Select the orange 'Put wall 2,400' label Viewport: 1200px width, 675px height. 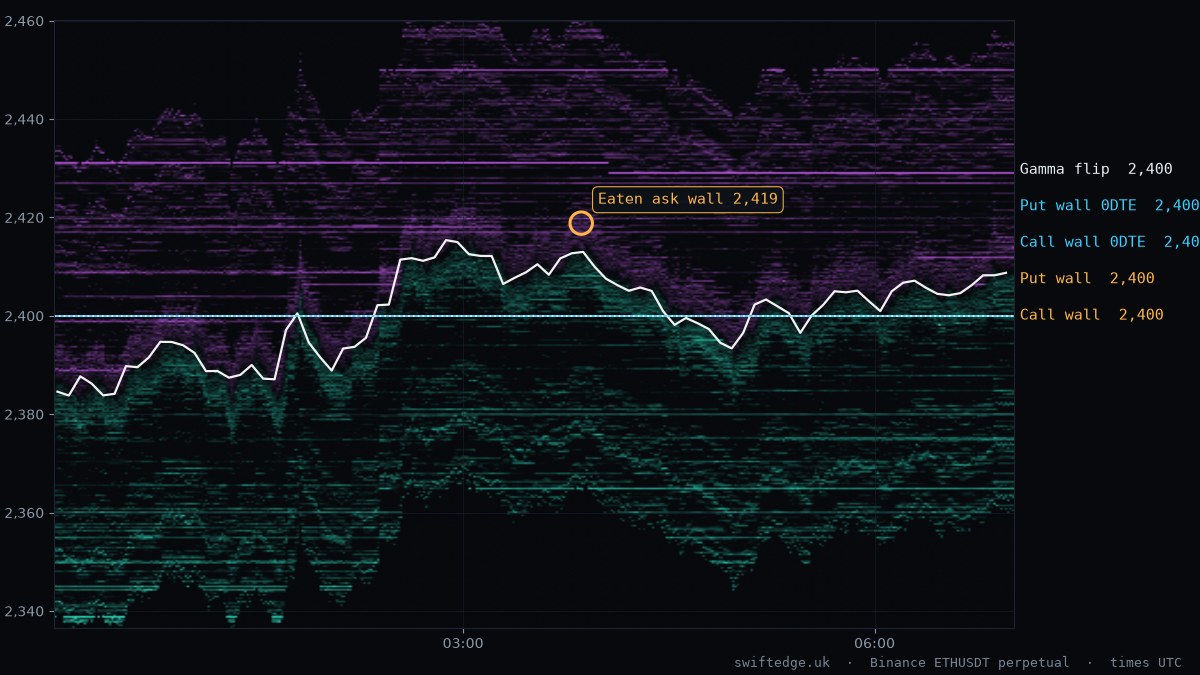[x=1087, y=278]
